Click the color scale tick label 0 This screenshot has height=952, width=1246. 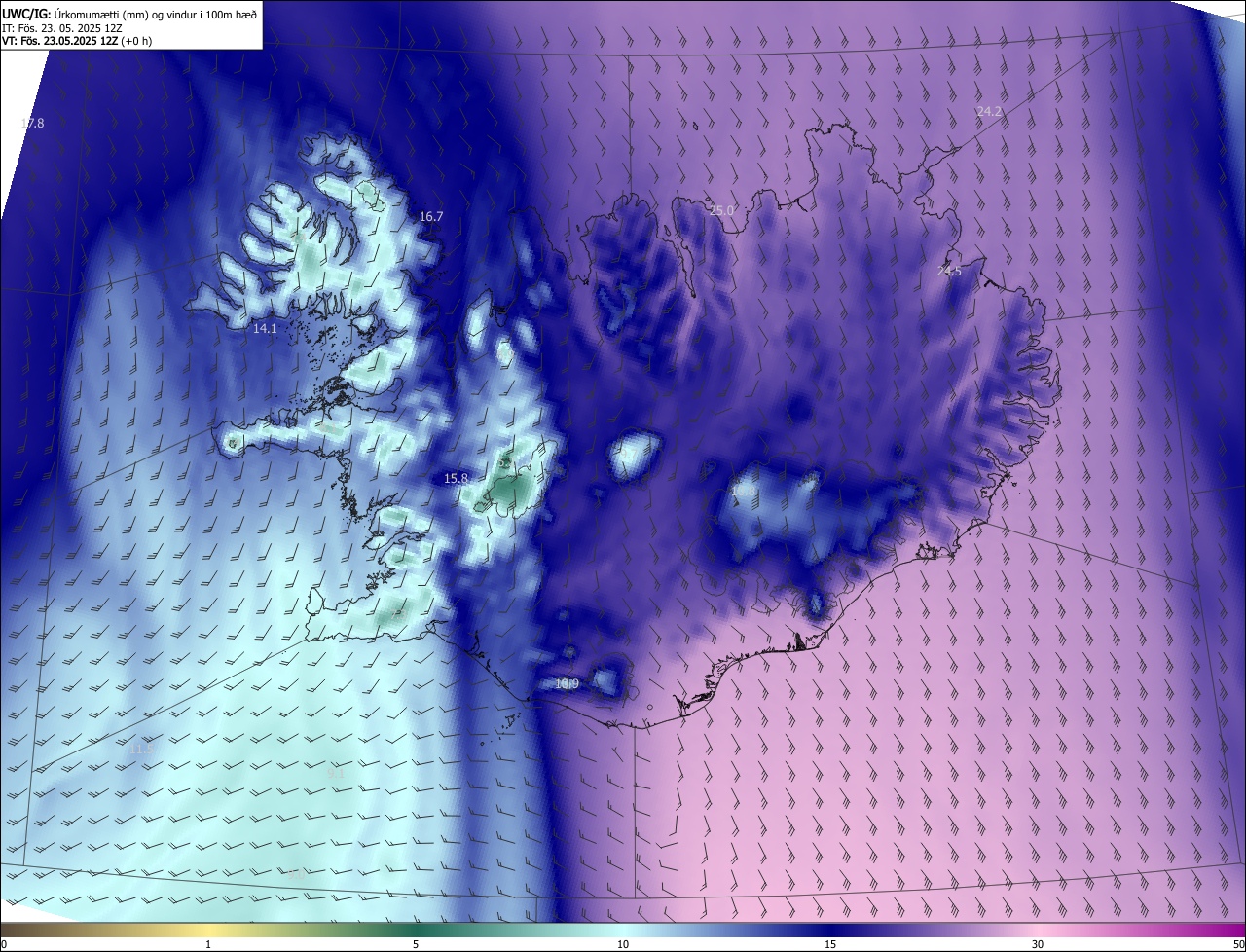tap(4, 944)
